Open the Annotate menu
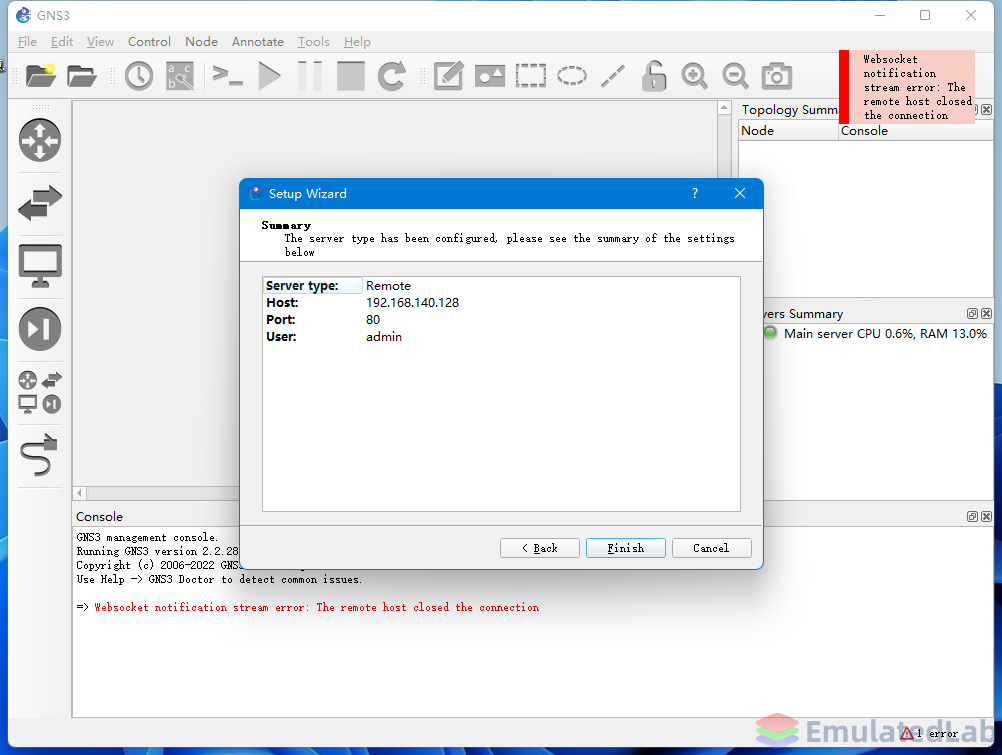This screenshot has width=1002, height=755. coord(258,42)
